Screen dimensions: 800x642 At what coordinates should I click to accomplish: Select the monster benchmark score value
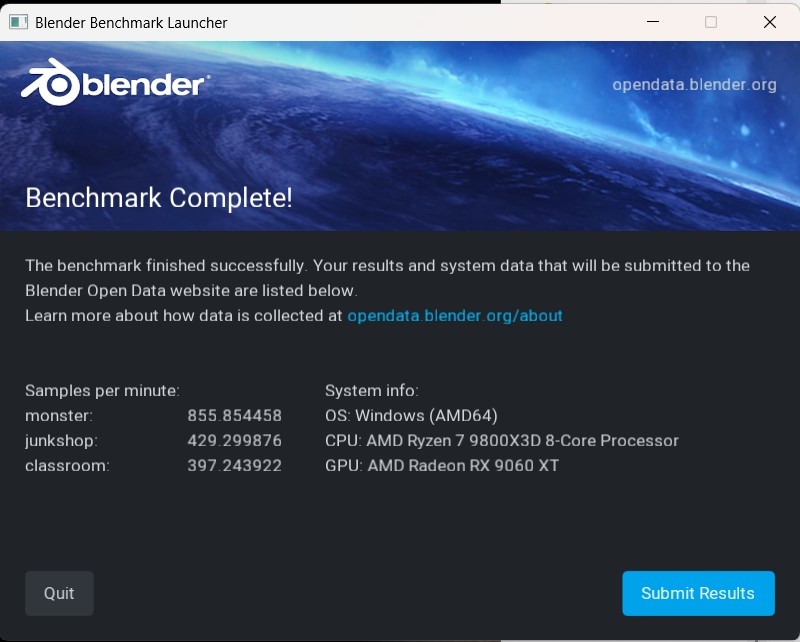pos(236,415)
